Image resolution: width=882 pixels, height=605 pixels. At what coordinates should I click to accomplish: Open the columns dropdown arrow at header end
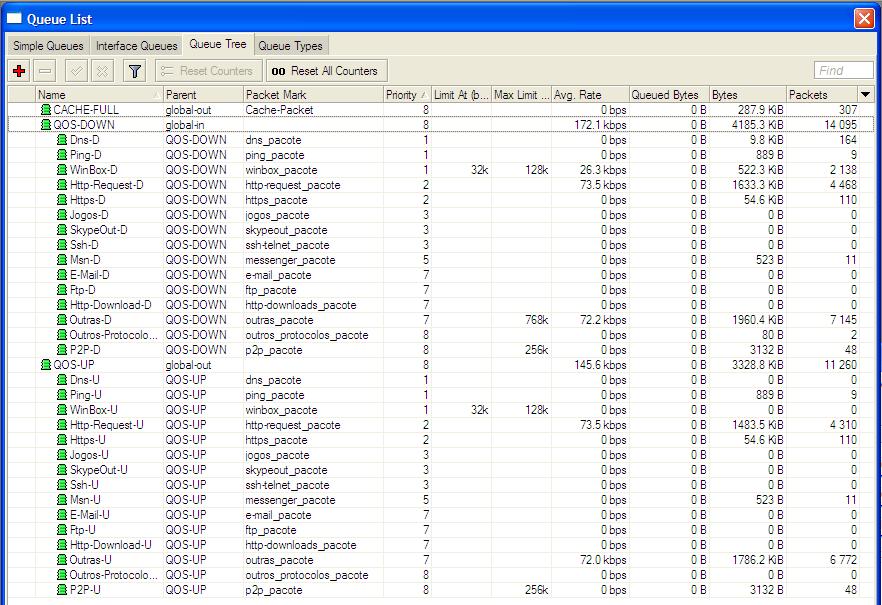point(866,94)
